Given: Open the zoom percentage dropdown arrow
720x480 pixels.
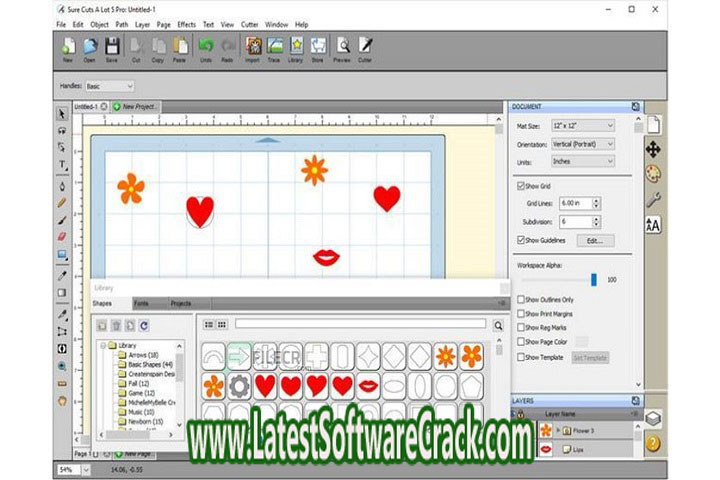Looking at the screenshot, I should (x=86, y=470).
